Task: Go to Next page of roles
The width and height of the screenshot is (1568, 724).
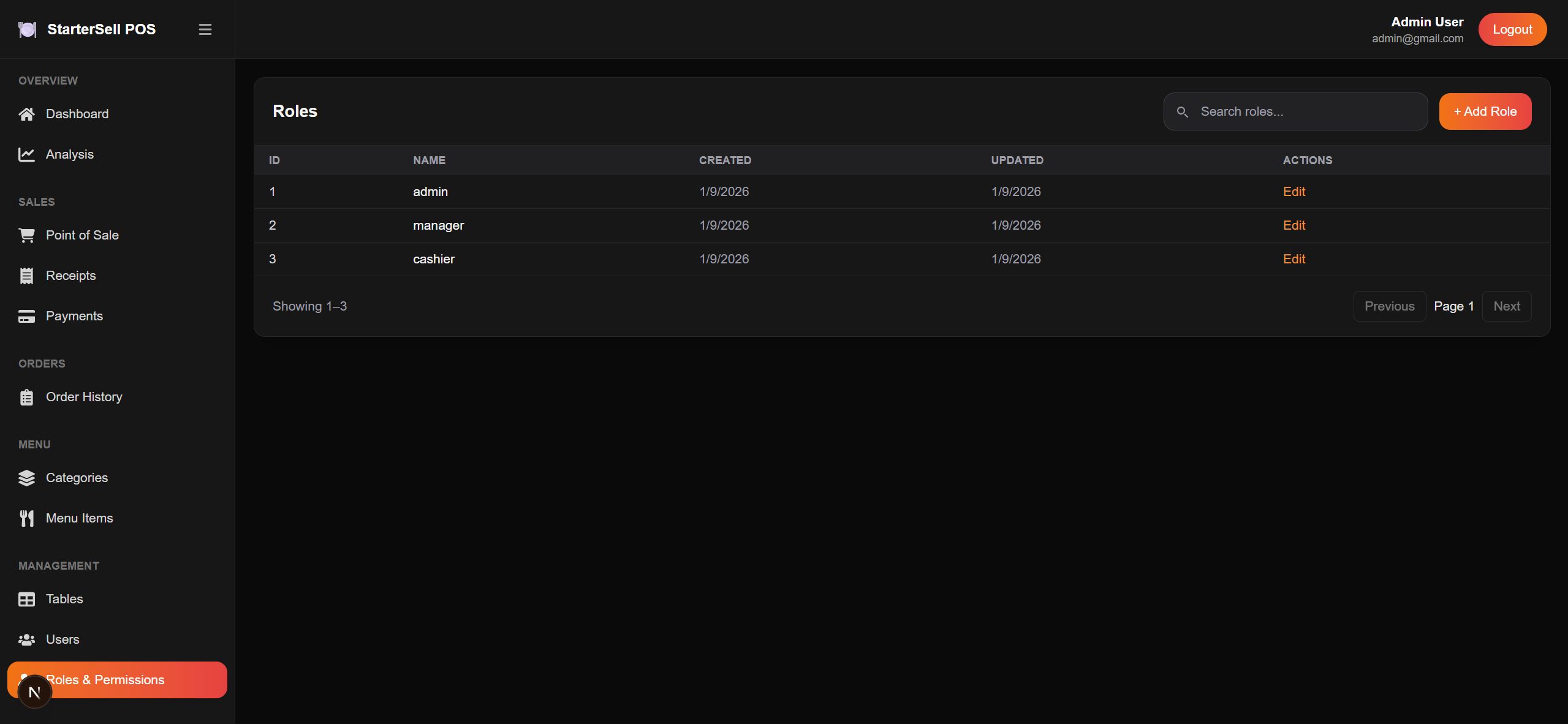Action: pos(1506,306)
